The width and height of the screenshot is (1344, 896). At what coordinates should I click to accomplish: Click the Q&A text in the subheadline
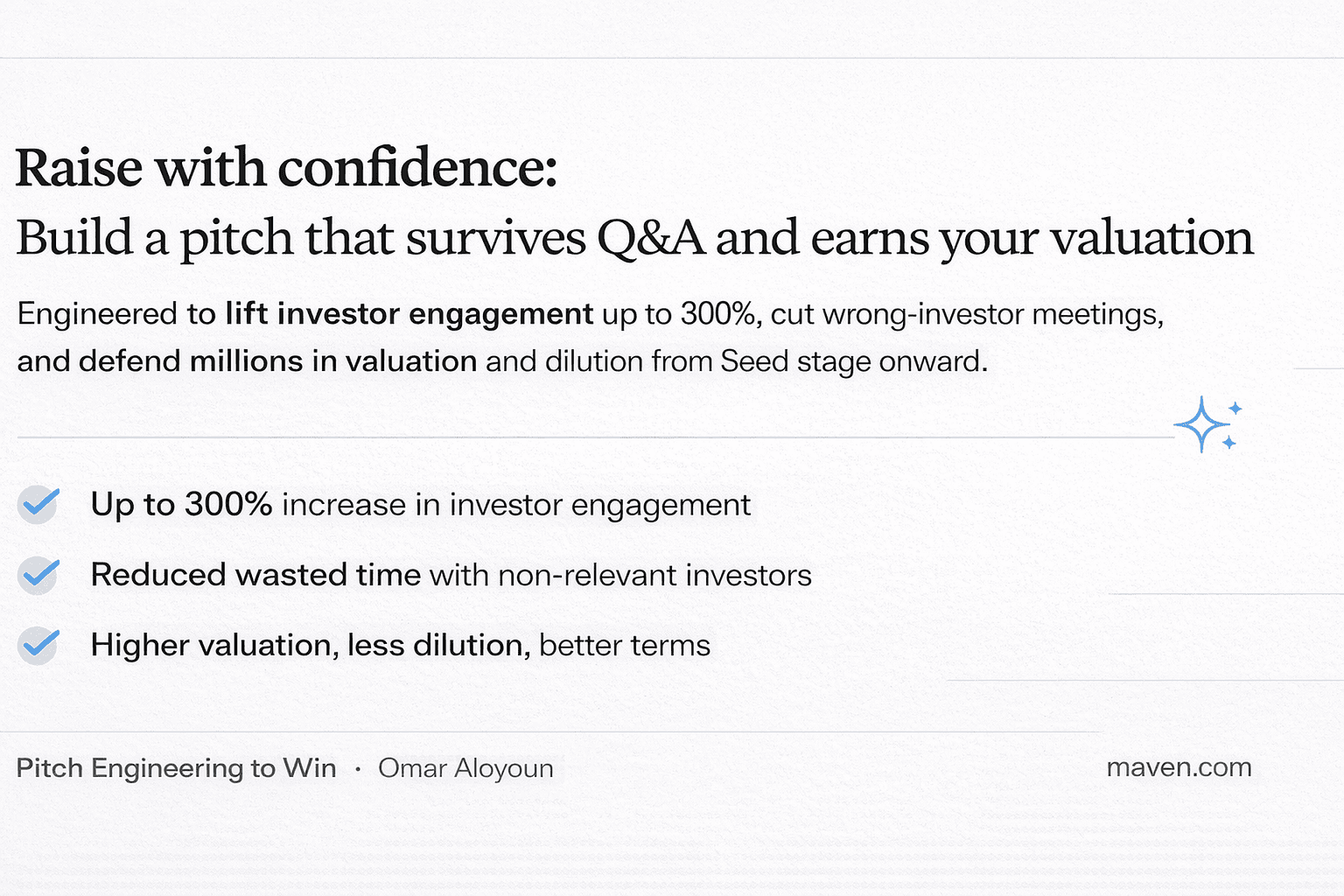650,238
